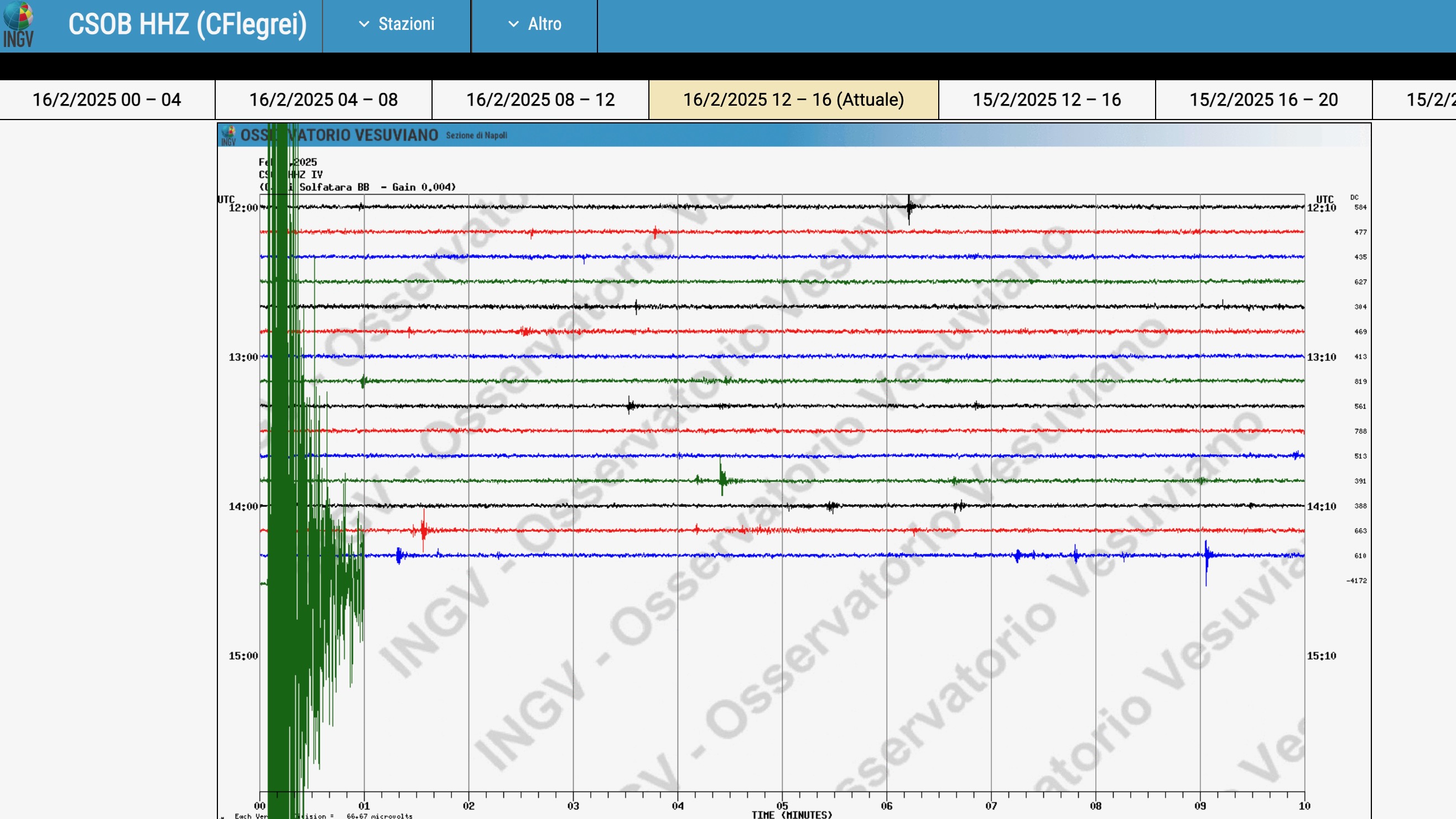Open the 16/2/2025 08 – 12 time window

pos(540,100)
